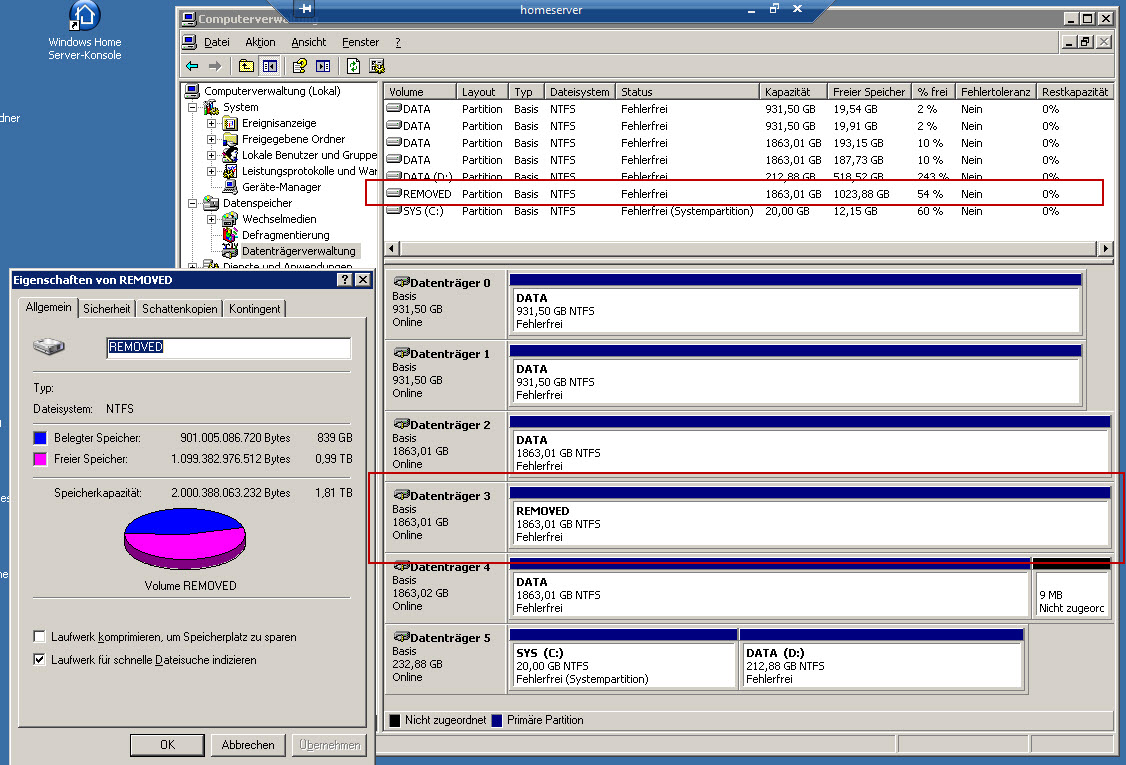Image resolution: width=1126 pixels, height=765 pixels.
Task: Switch to the Kontingent tab
Action: click(254, 309)
